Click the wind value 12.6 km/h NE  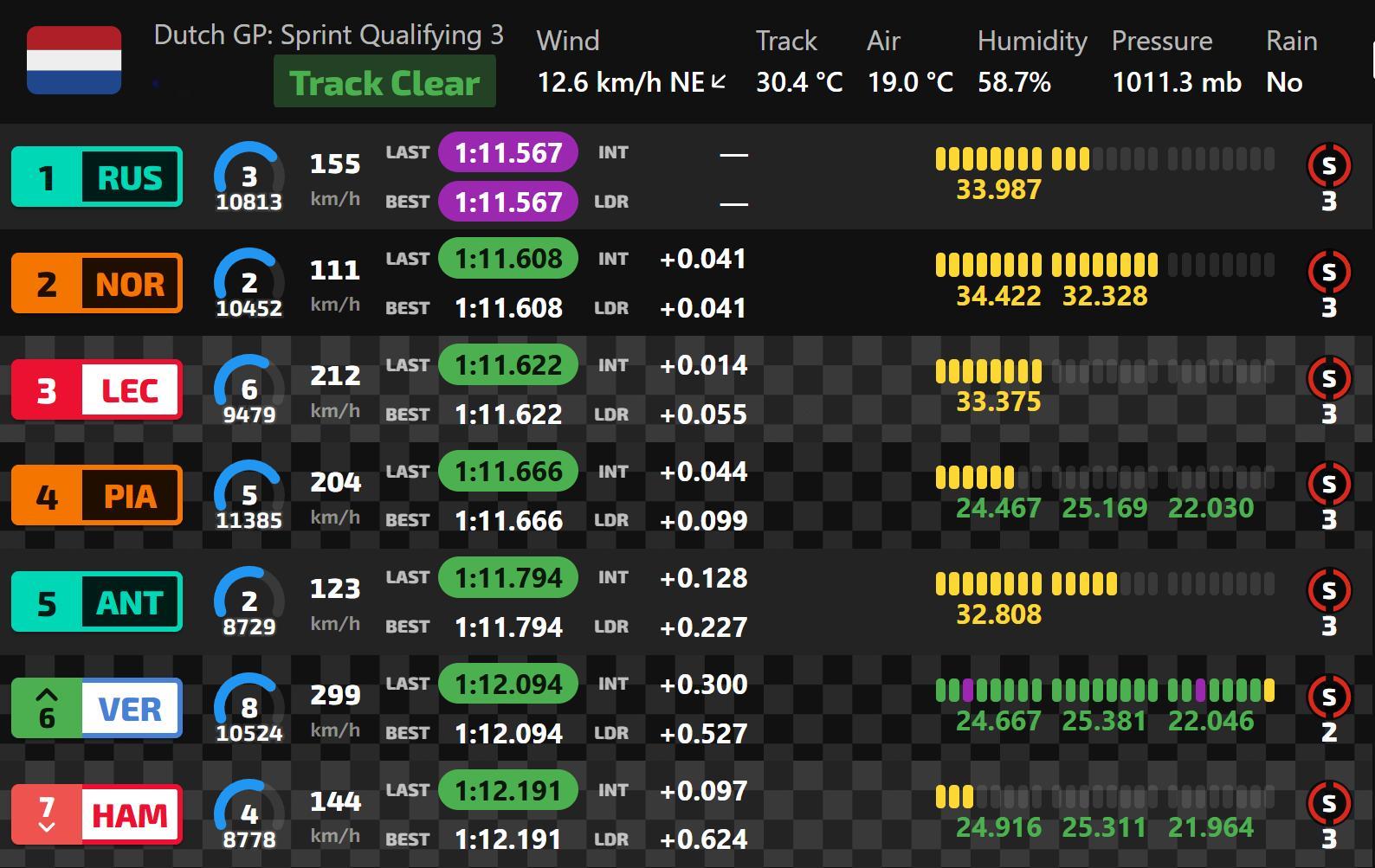(x=621, y=82)
